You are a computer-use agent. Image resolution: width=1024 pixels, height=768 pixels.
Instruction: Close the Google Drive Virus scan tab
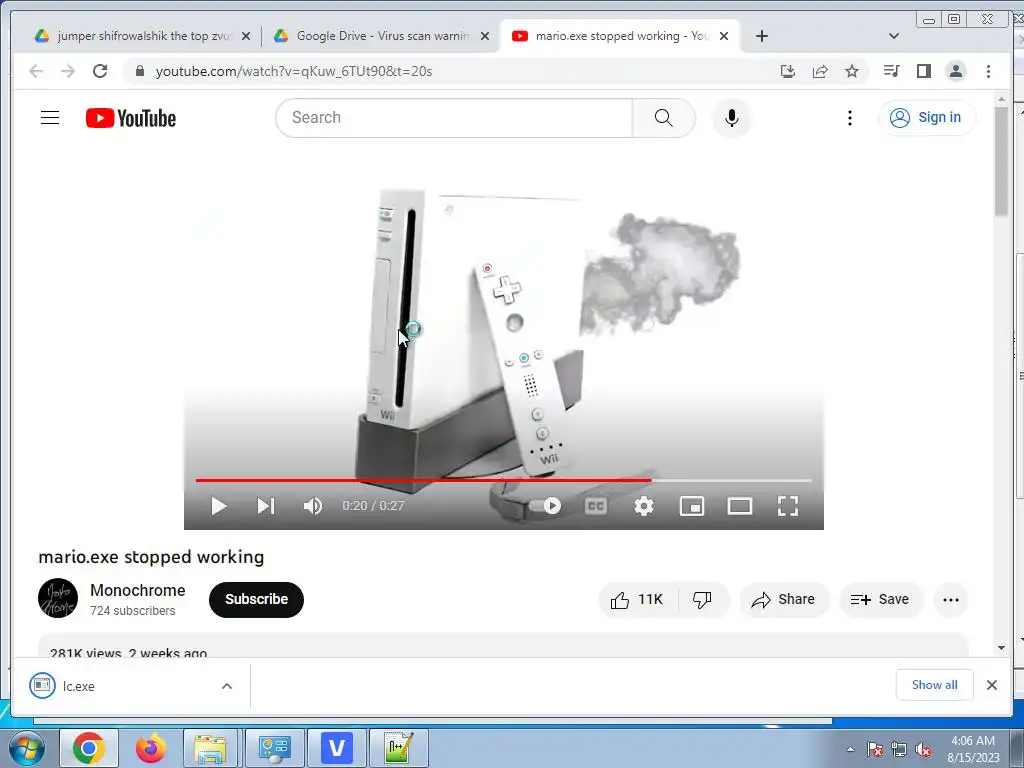tap(485, 36)
